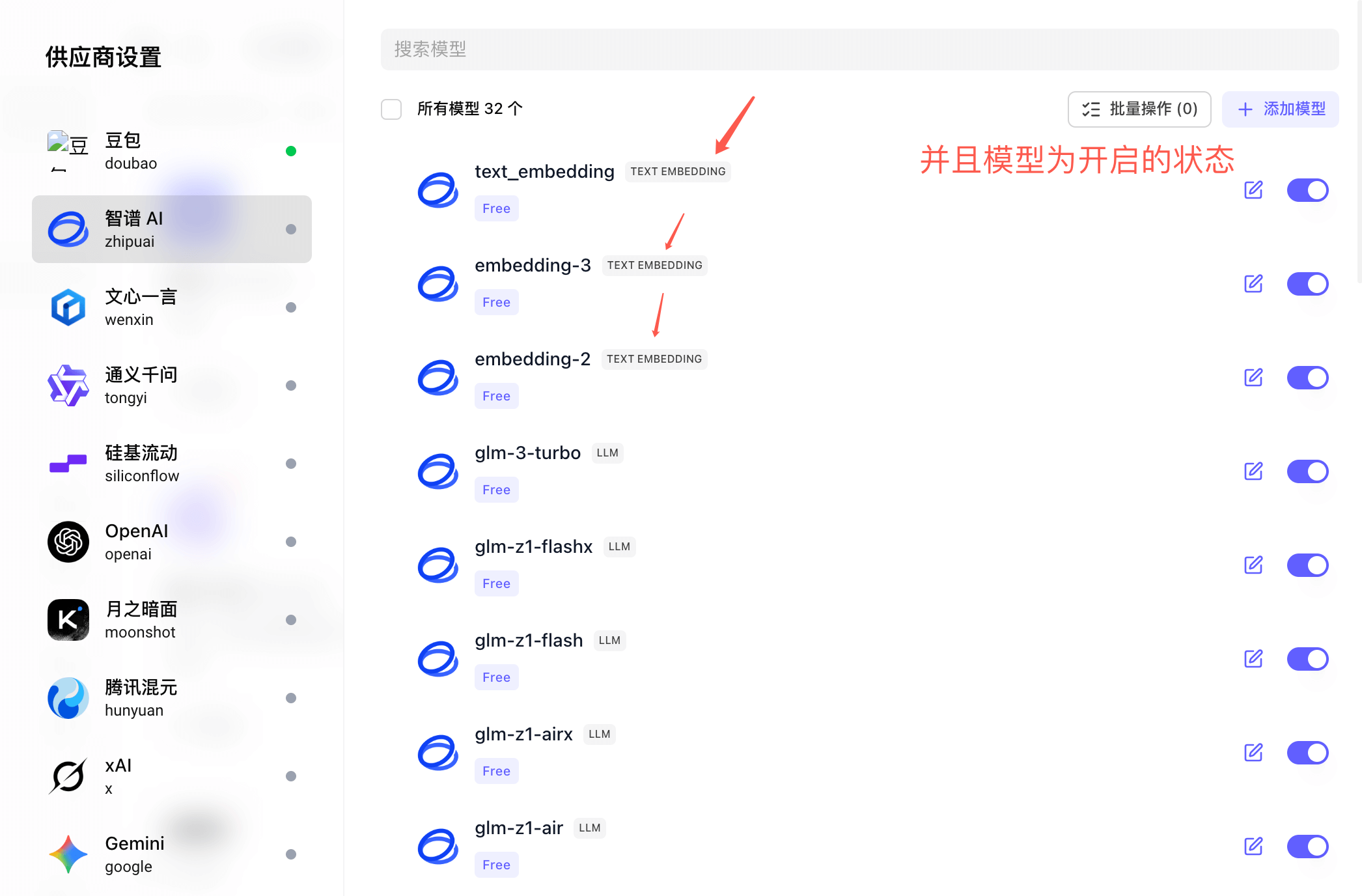Select the OpenAI provider icon
Viewport: 1362px width, 896px height.
point(68,541)
